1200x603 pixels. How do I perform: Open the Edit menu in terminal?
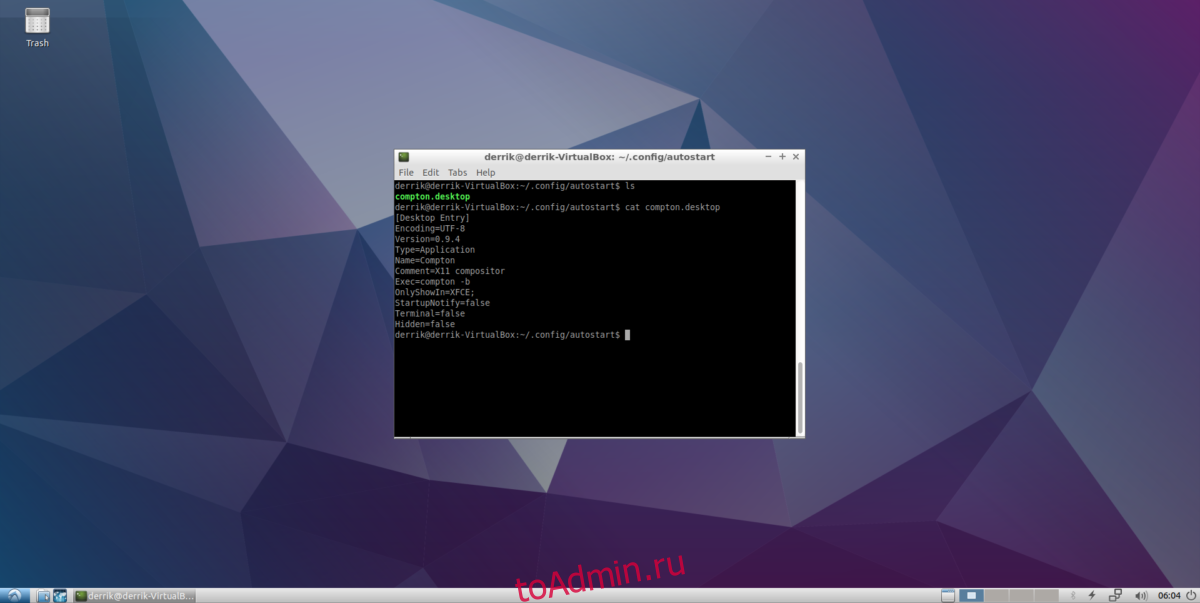430,173
